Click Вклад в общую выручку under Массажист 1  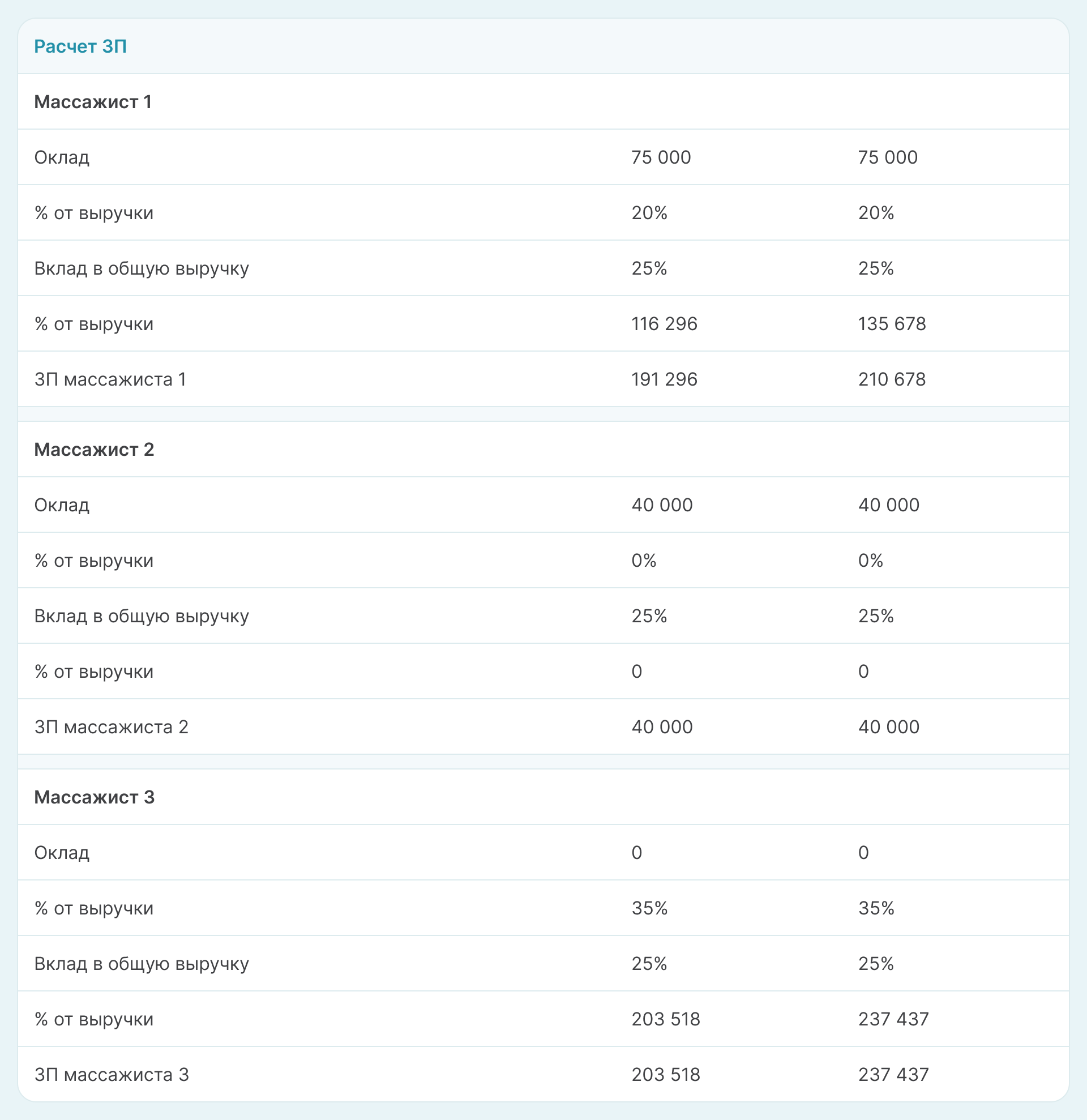[x=142, y=268]
